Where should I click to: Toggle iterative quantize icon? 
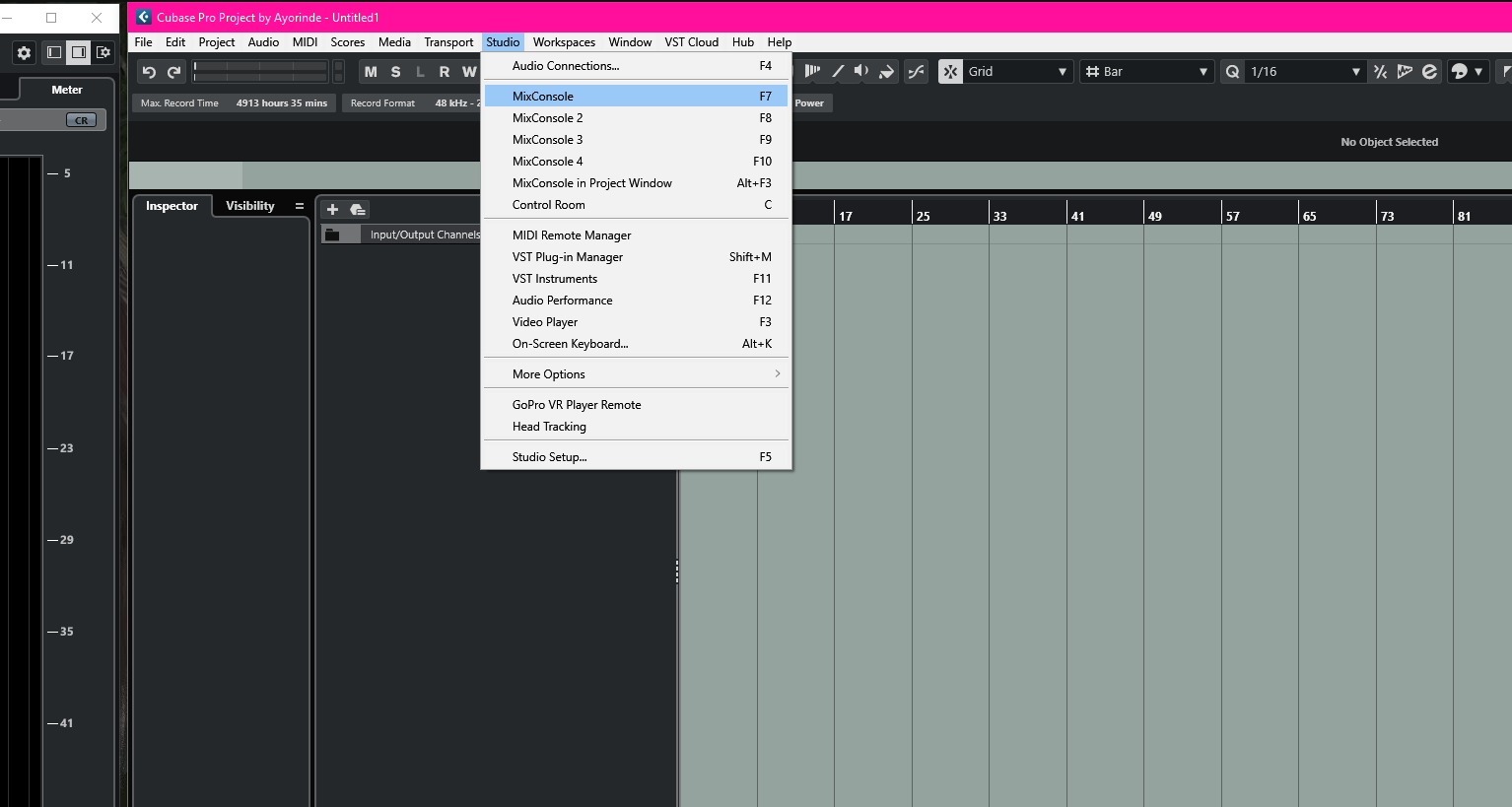pos(1380,71)
